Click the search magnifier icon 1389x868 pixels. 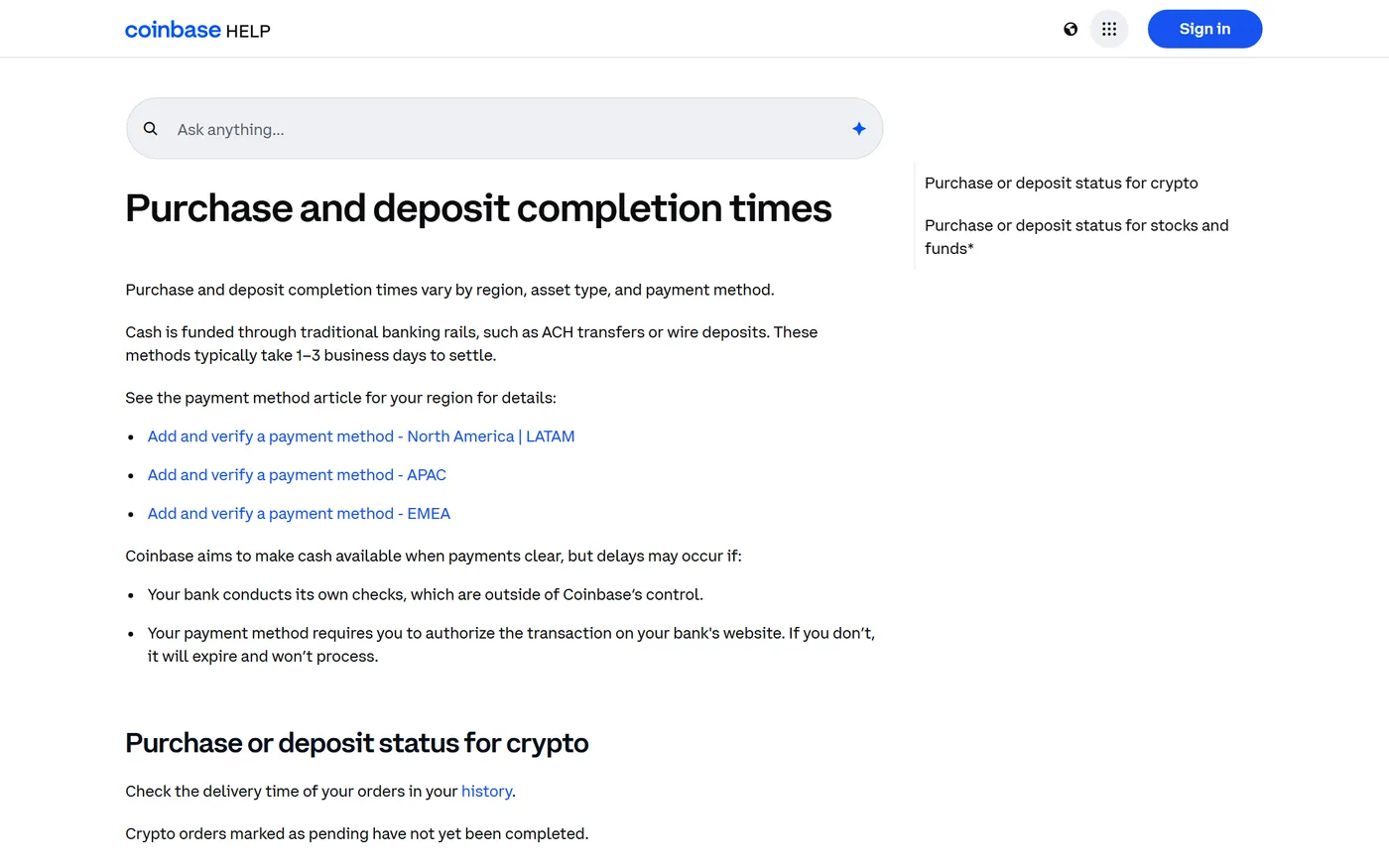point(151,129)
